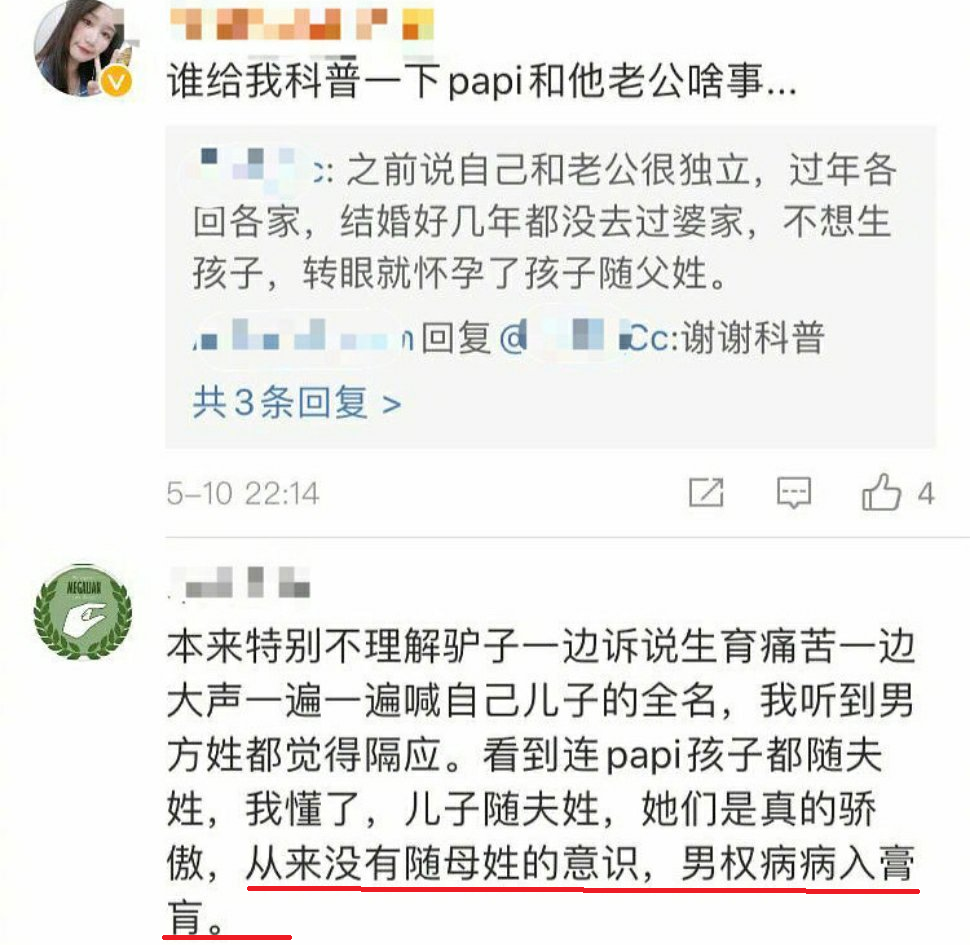Open comment text 谁给我科普一下papi
Viewport: 970px width, 945px height.
click(482, 82)
